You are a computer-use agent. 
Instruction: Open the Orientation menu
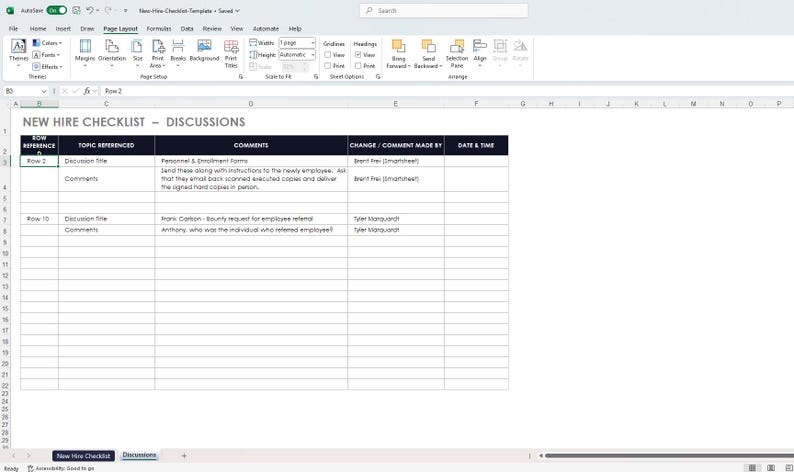click(x=112, y=53)
